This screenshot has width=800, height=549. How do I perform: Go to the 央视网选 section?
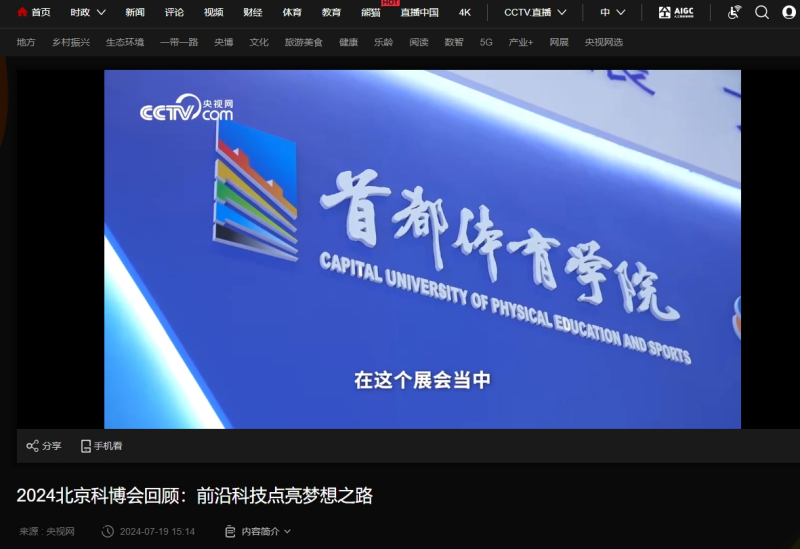(604, 42)
